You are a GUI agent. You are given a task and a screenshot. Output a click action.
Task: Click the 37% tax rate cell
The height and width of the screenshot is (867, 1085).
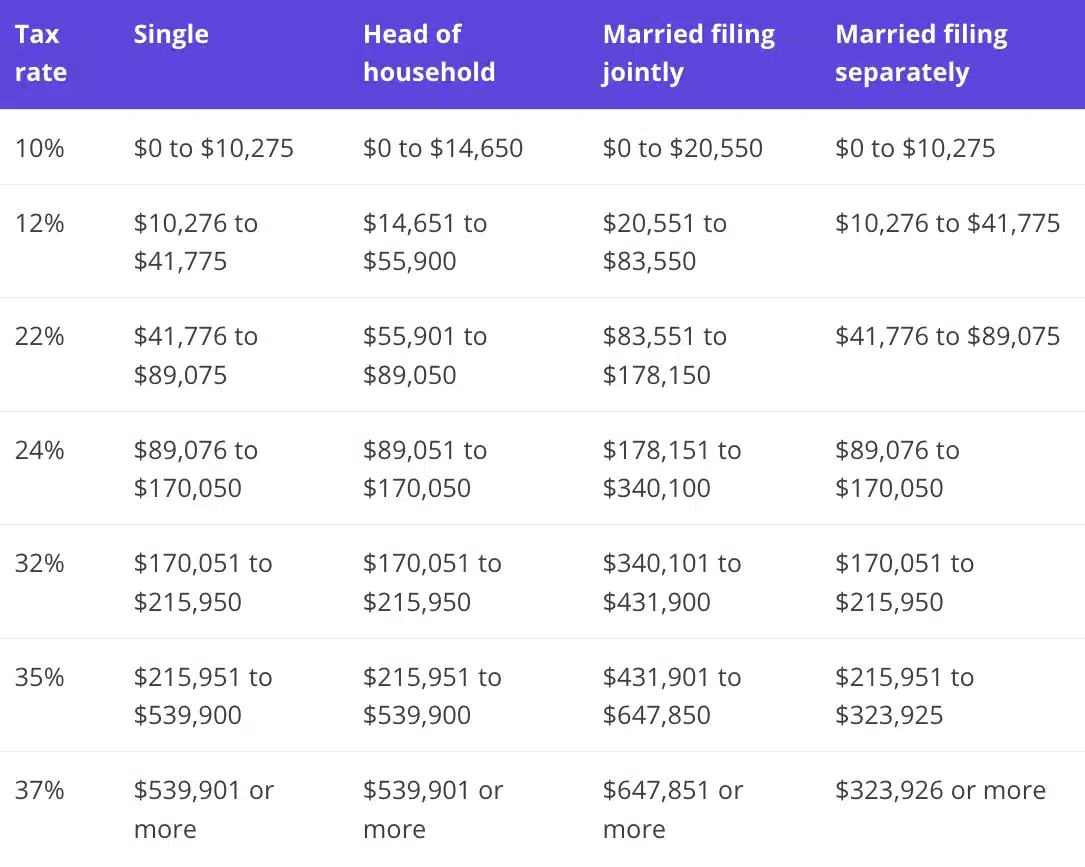point(40,790)
